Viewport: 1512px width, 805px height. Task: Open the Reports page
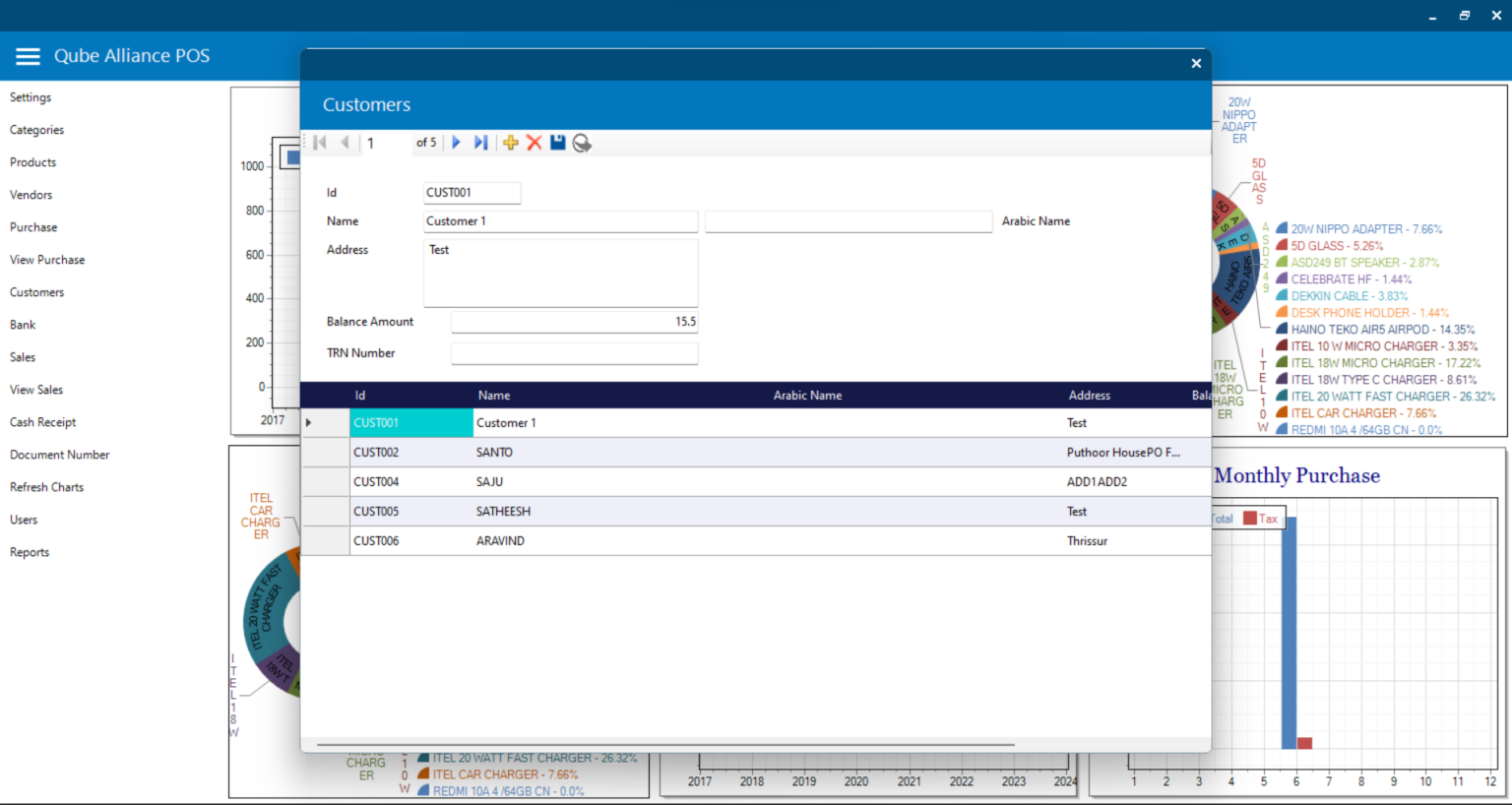[x=30, y=552]
